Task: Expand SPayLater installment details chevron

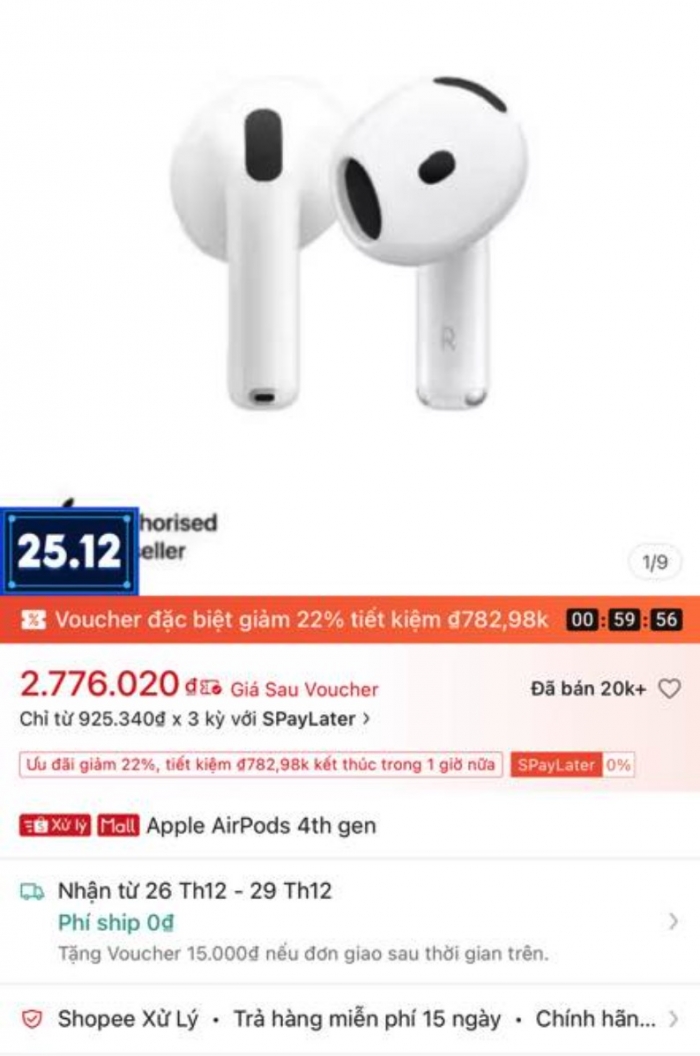Action: coord(367,719)
